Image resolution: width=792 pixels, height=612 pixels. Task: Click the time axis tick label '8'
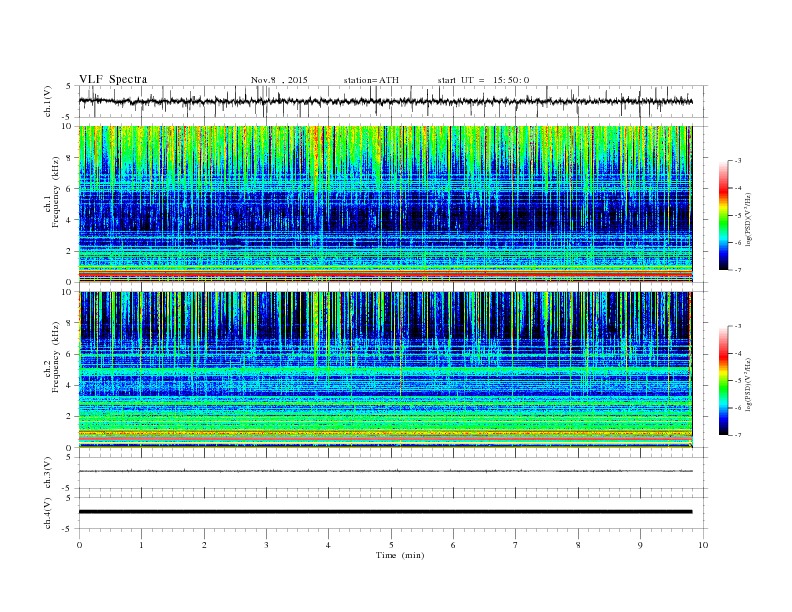[578, 545]
